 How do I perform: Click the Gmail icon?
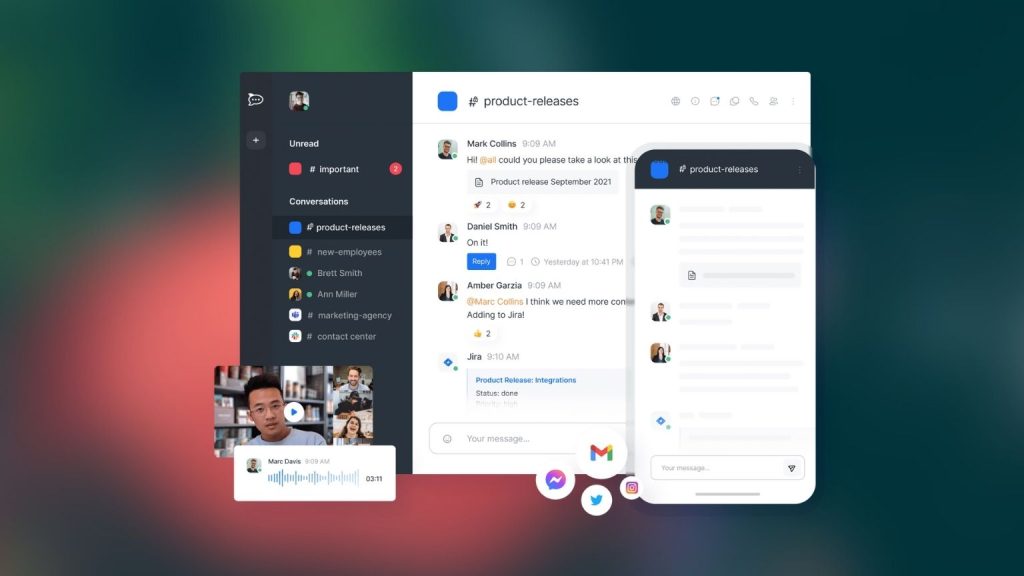601,453
